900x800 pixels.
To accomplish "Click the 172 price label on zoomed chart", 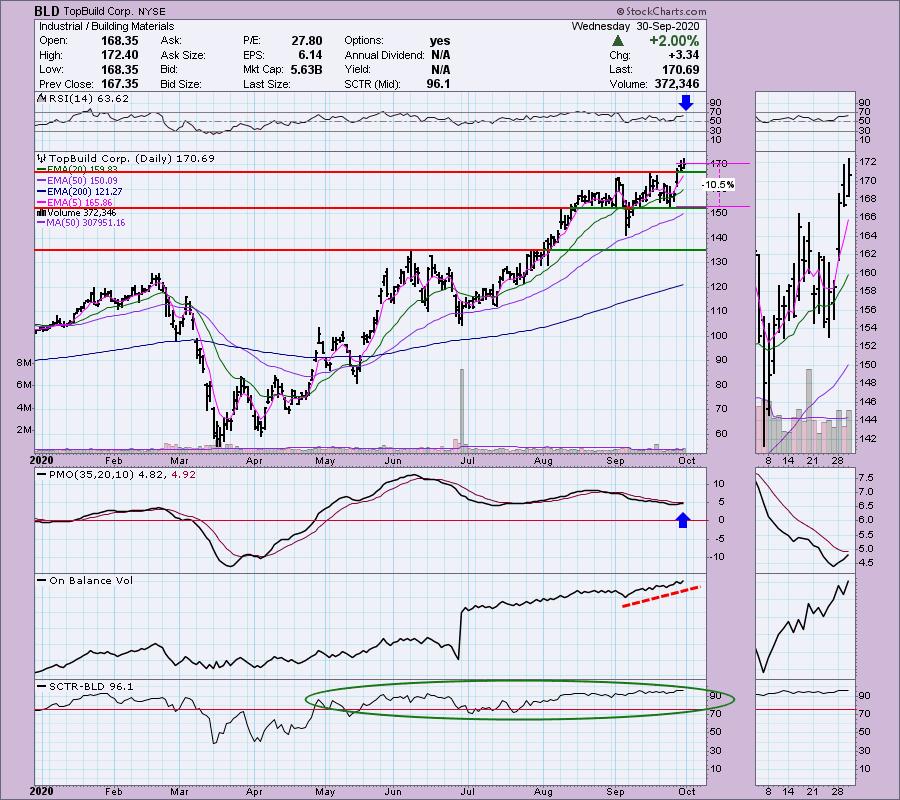I will click(868, 162).
